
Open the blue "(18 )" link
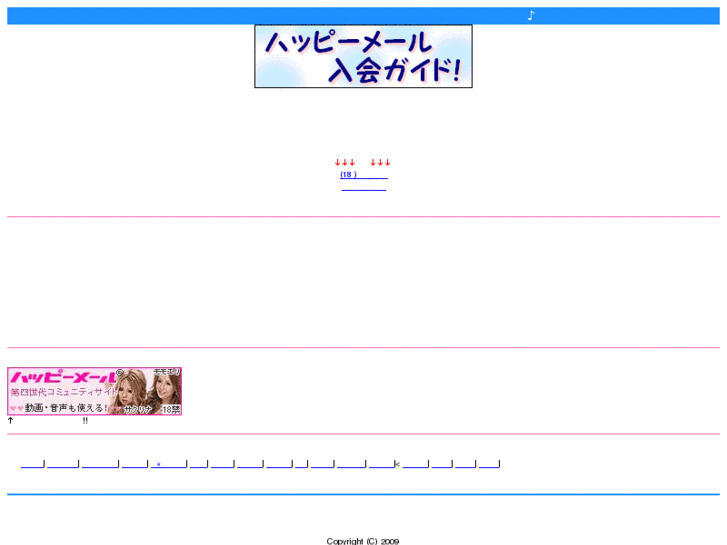[364, 174]
